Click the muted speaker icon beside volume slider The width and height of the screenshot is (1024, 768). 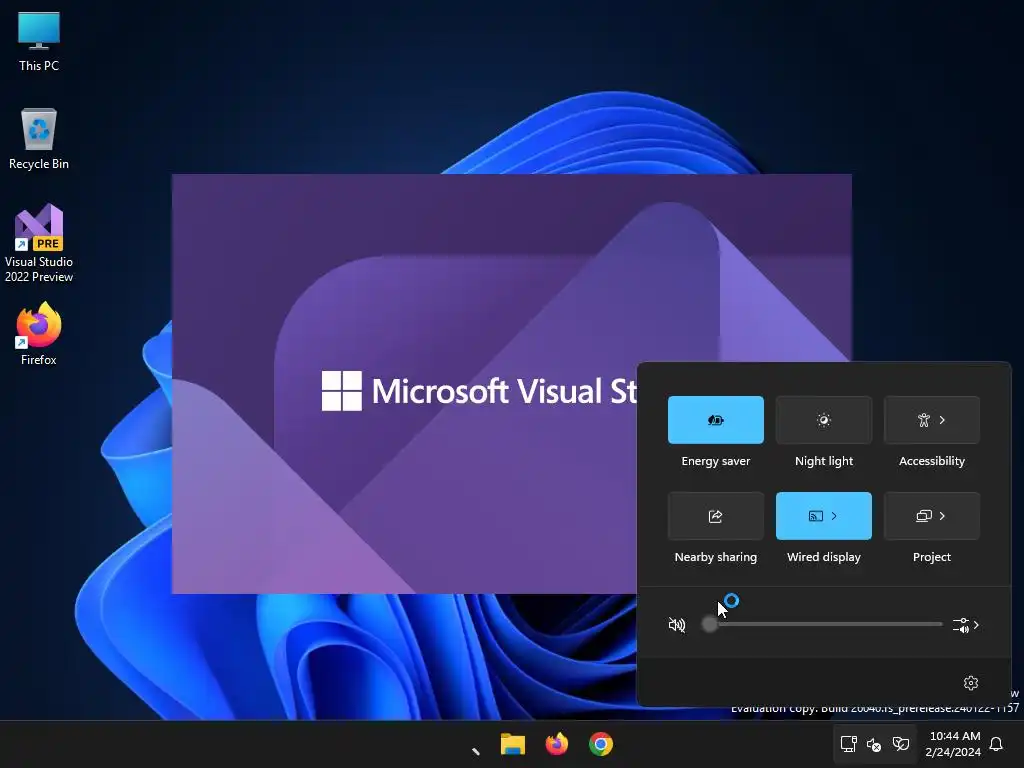coord(677,625)
